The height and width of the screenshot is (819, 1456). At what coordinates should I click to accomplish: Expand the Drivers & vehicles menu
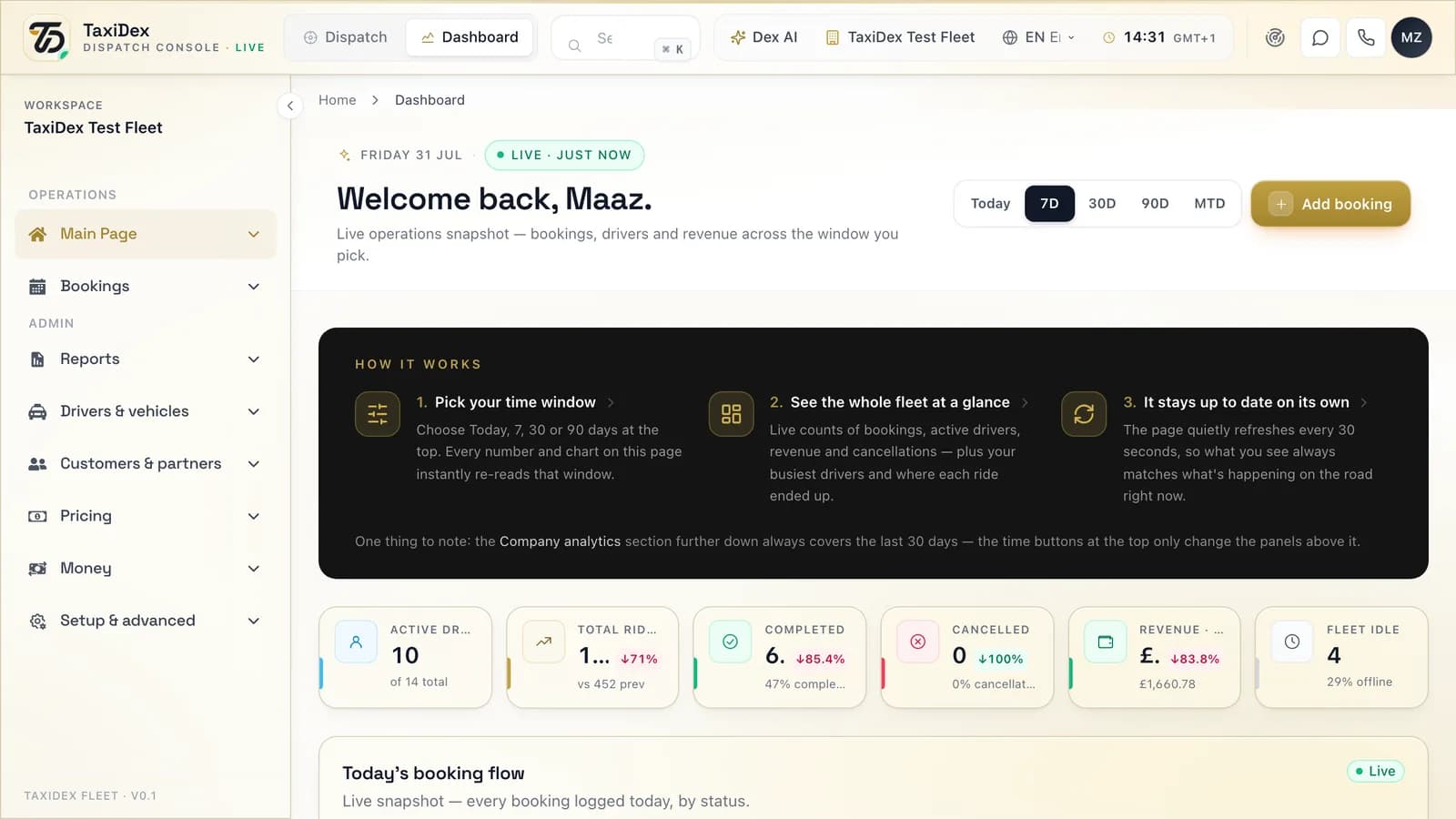146,411
